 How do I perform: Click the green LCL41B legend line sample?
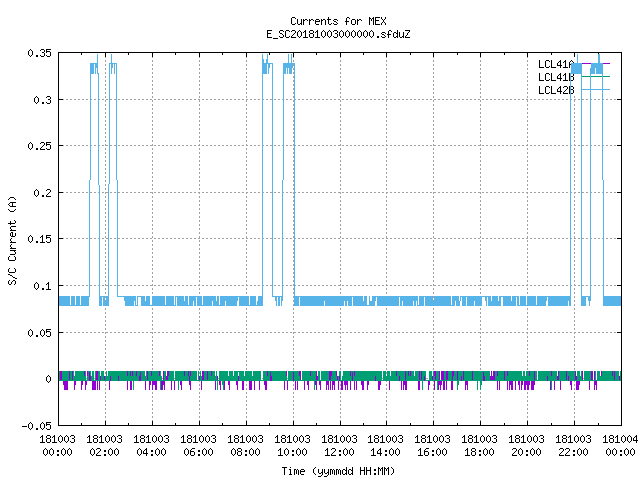[x=596, y=77]
